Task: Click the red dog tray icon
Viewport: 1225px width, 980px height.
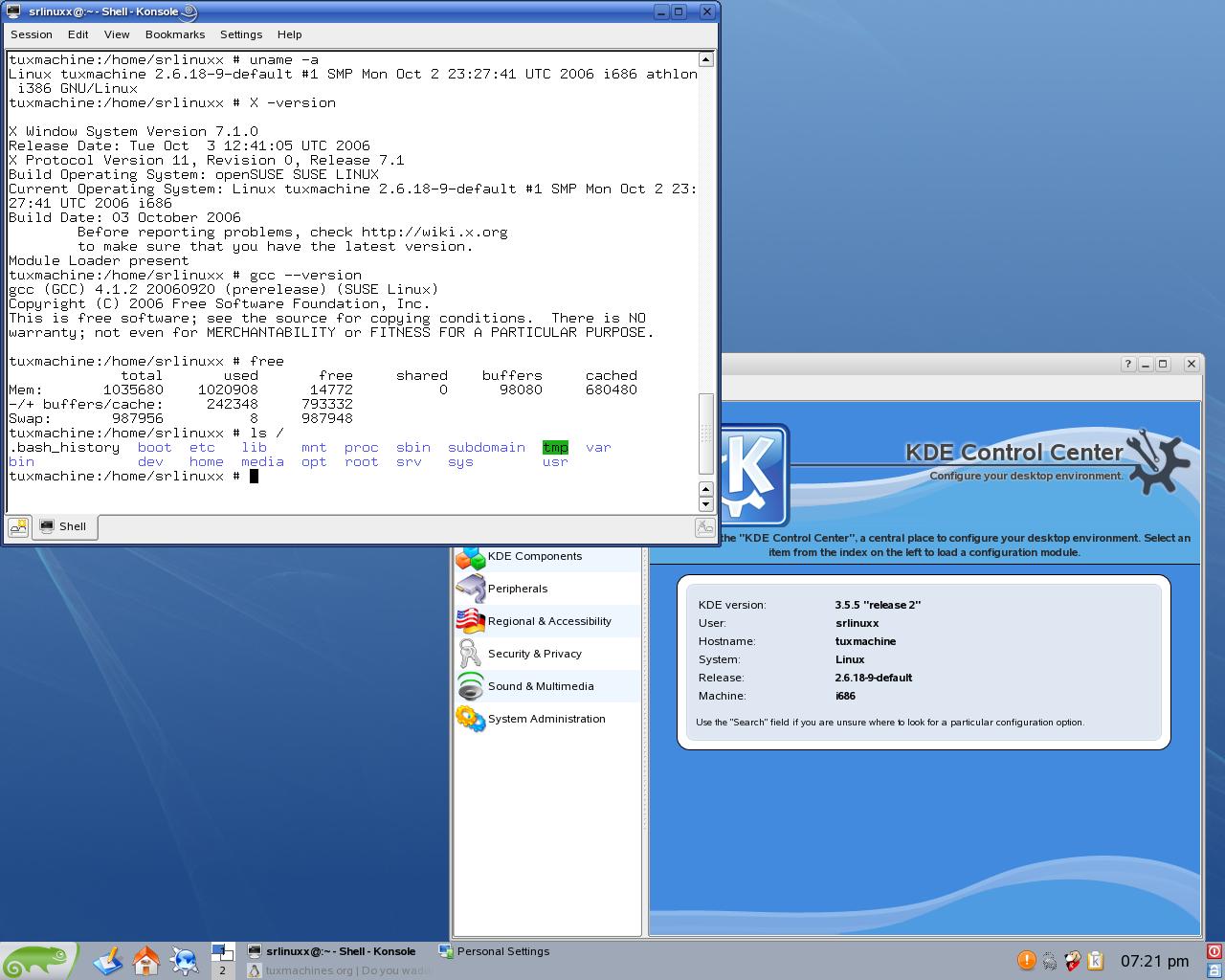Action: [x=1073, y=961]
